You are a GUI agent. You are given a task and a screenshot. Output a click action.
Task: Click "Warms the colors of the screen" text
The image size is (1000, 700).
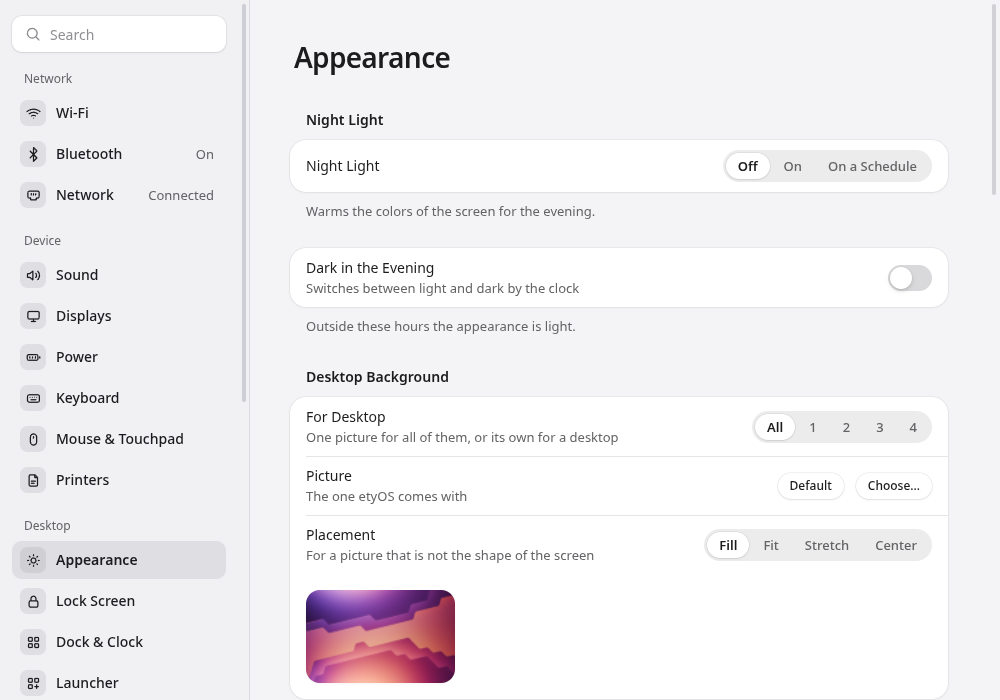point(450,211)
